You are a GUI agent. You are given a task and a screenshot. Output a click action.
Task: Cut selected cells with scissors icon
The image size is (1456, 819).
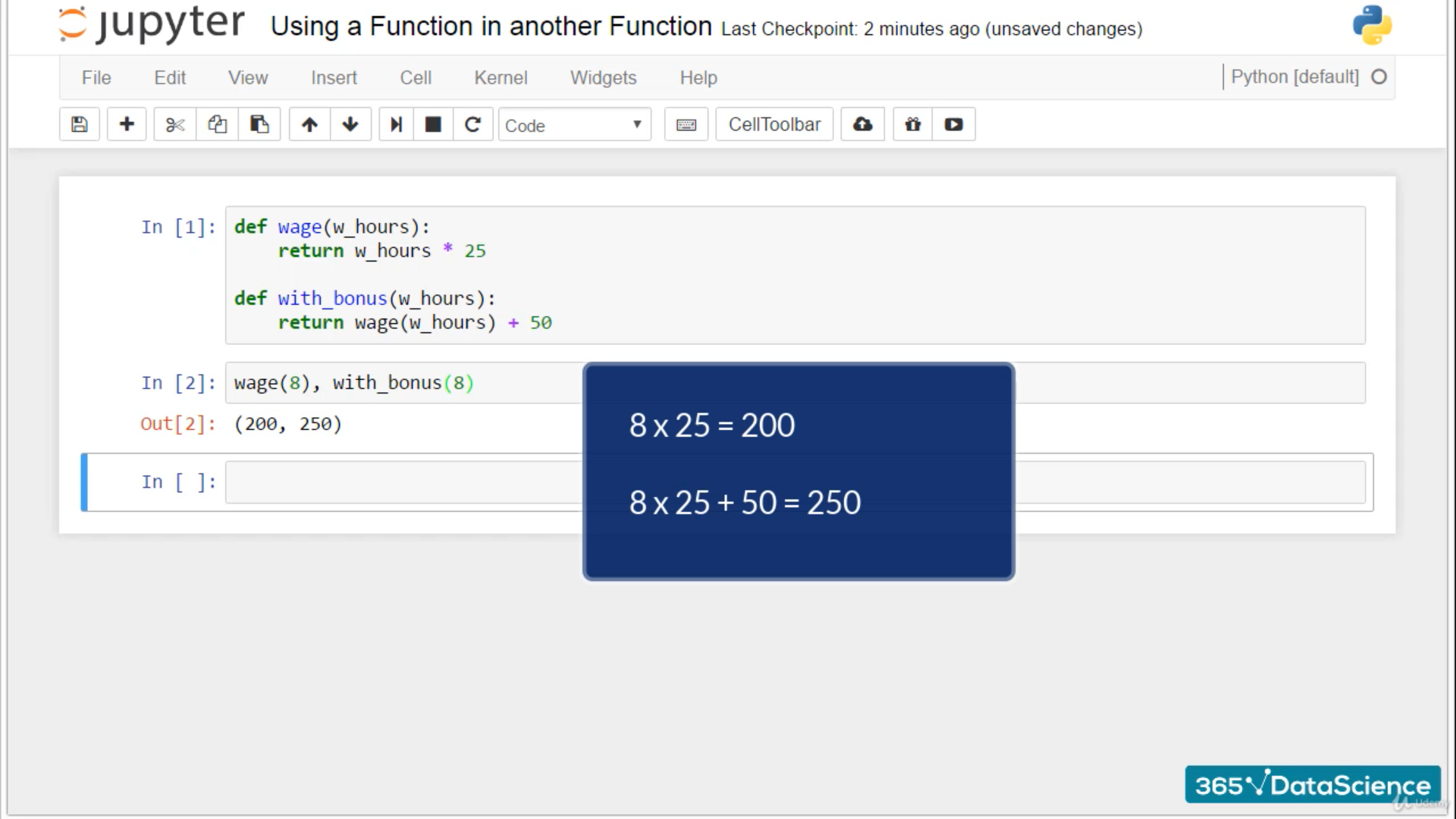[175, 124]
